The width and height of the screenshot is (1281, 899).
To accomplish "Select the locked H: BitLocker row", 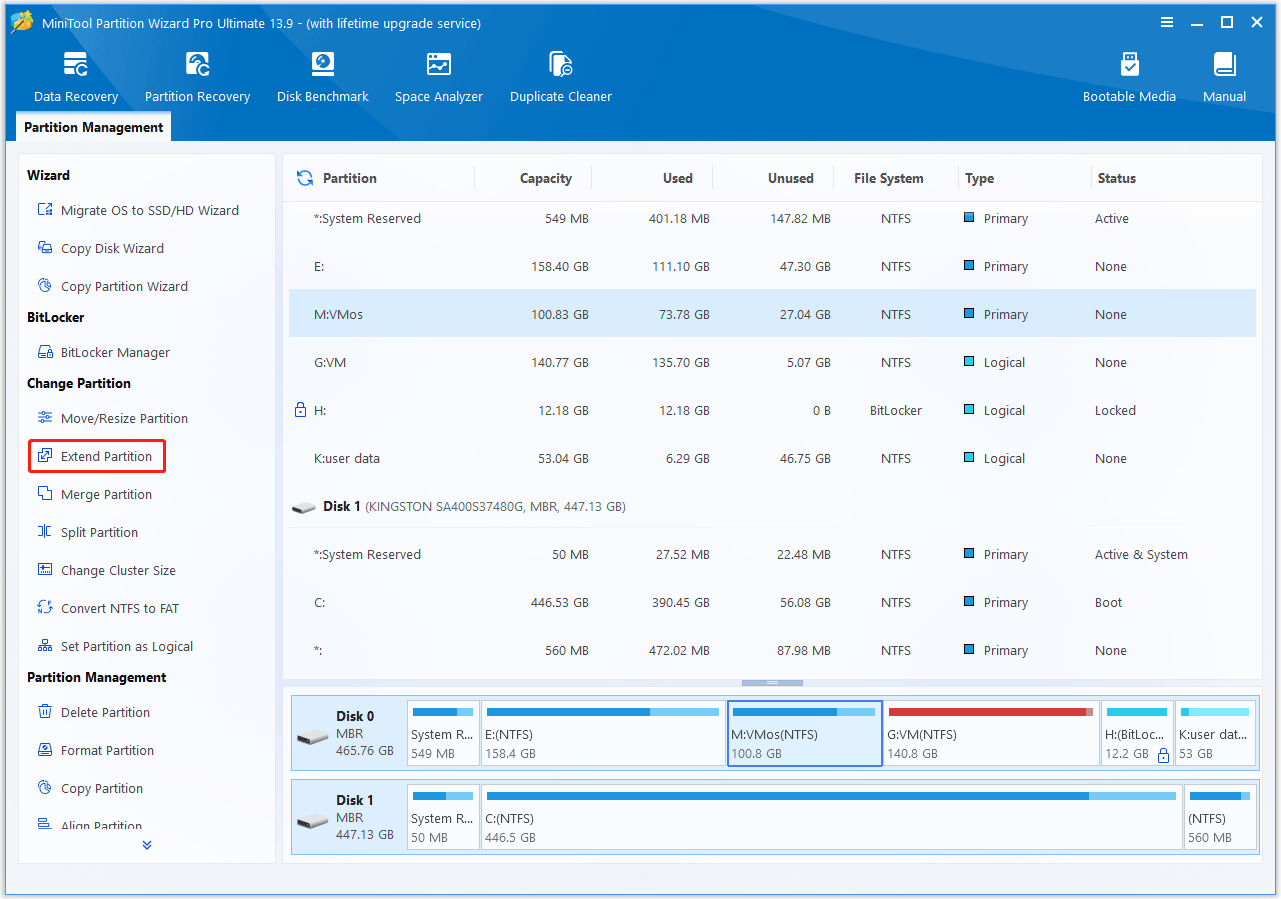I will (x=772, y=410).
